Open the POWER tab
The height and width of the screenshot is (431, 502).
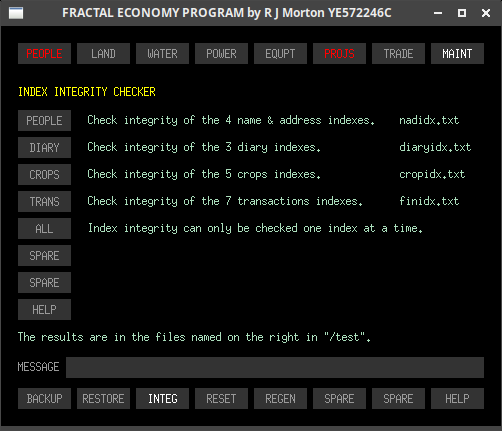coord(221,53)
